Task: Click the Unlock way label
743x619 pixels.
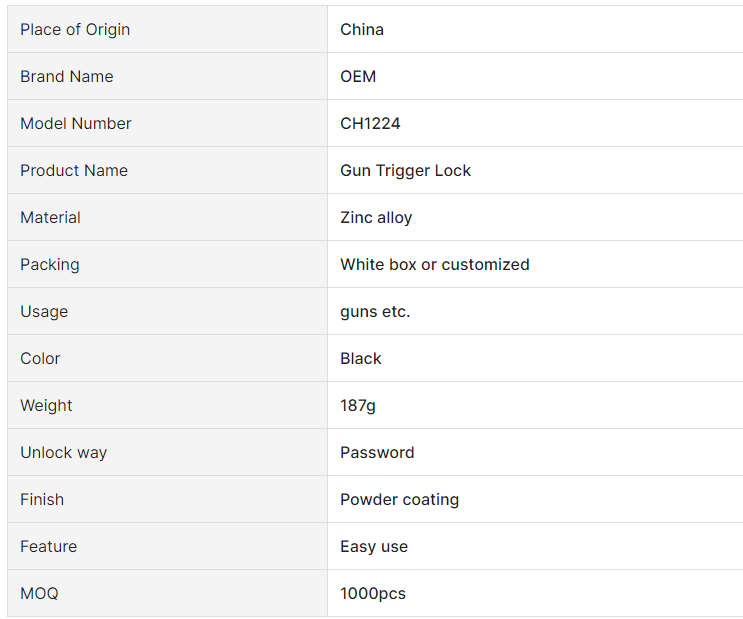Action: pos(63,453)
